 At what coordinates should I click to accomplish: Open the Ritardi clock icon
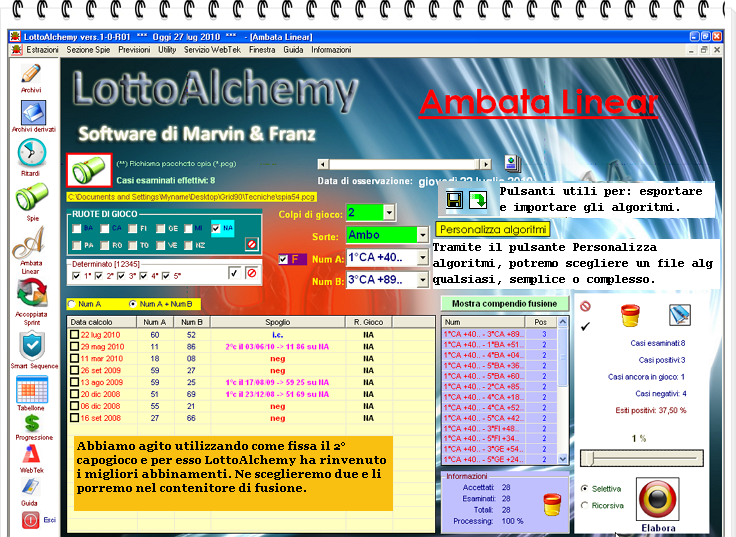point(31,153)
